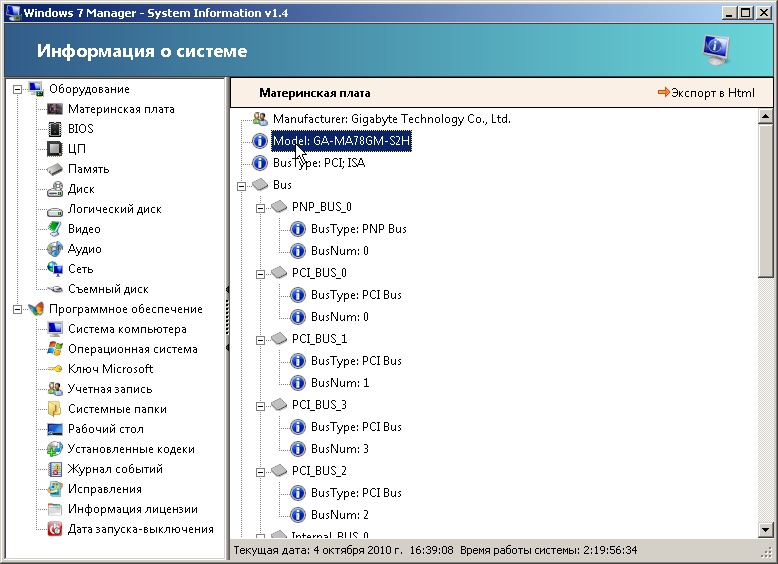Select the BusNum: 1 row
Image resolution: width=778 pixels, height=564 pixels.
pyautogui.click(x=340, y=383)
